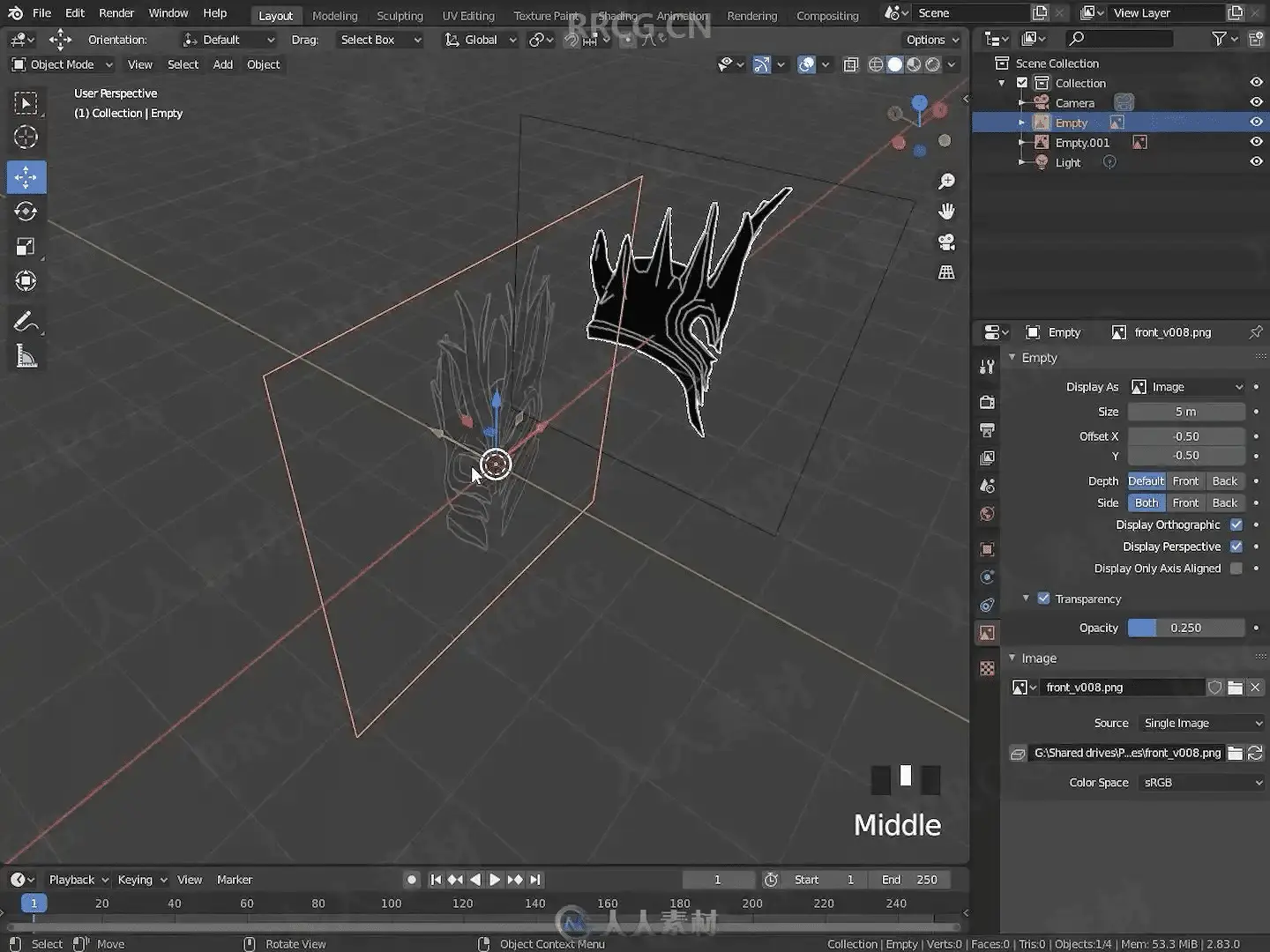This screenshot has height=952, width=1270.
Task: Collapse the Transparency section
Action: point(1026,599)
